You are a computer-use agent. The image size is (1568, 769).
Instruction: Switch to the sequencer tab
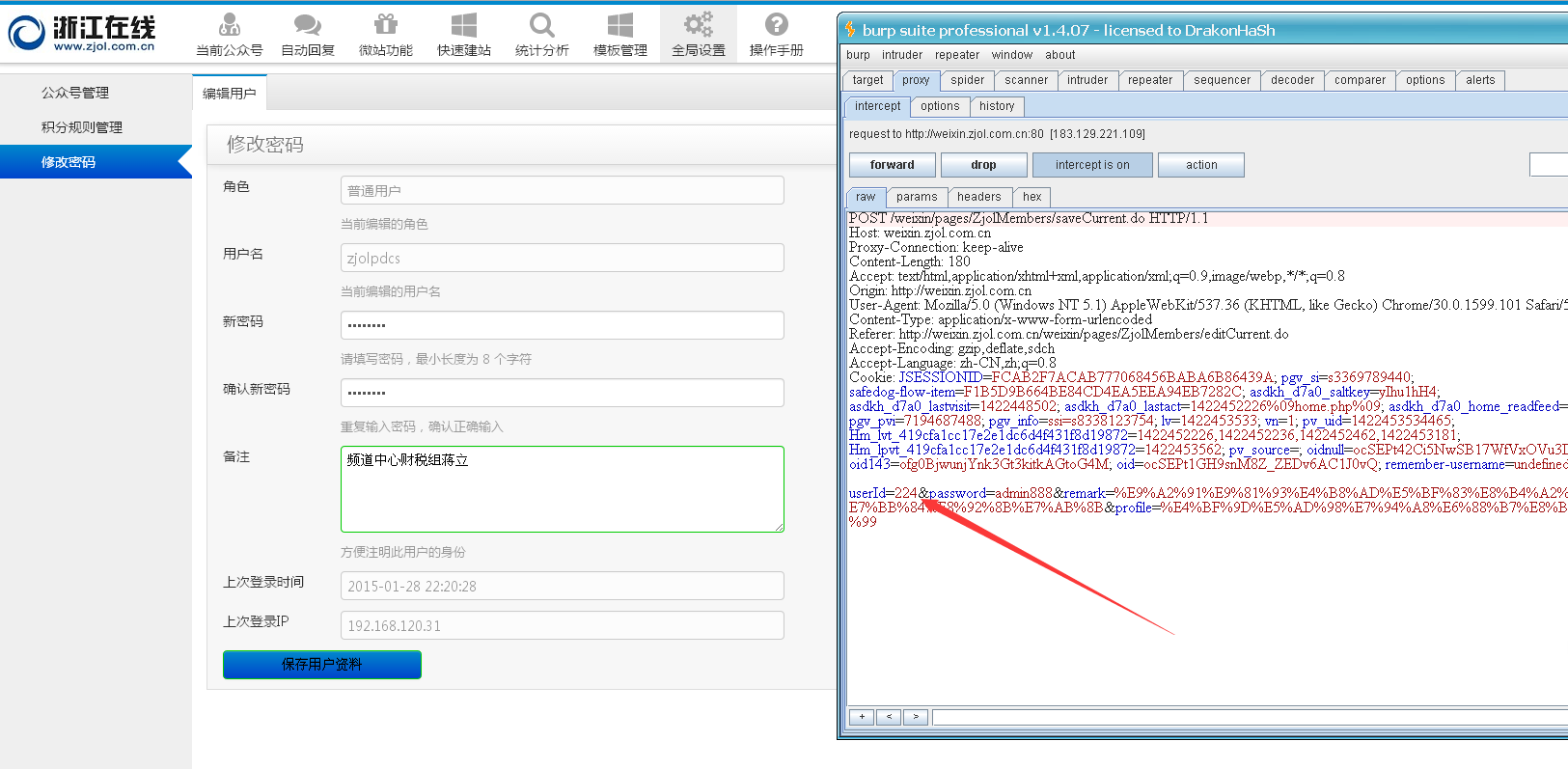coord(1222,80)
